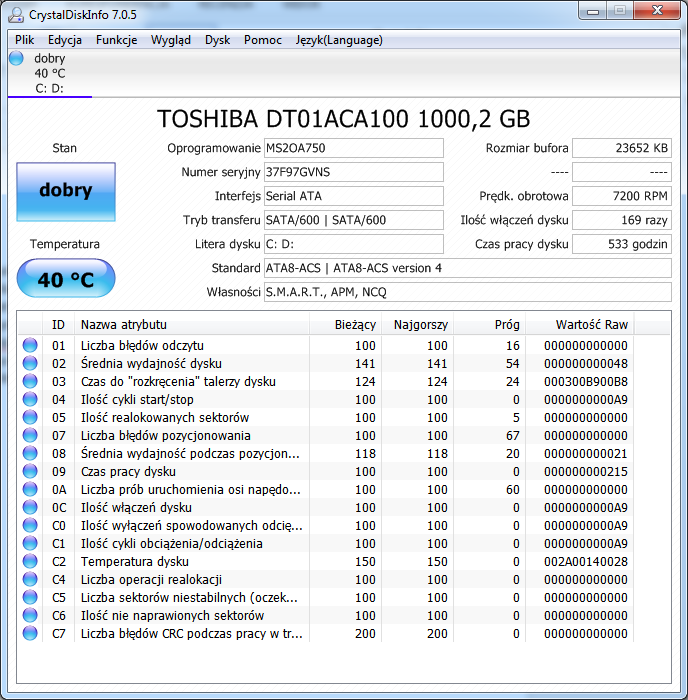Click the Prędk. obrotowa value 7200 RPM
This screenshot has width=688, height=700.
[622, 196]
